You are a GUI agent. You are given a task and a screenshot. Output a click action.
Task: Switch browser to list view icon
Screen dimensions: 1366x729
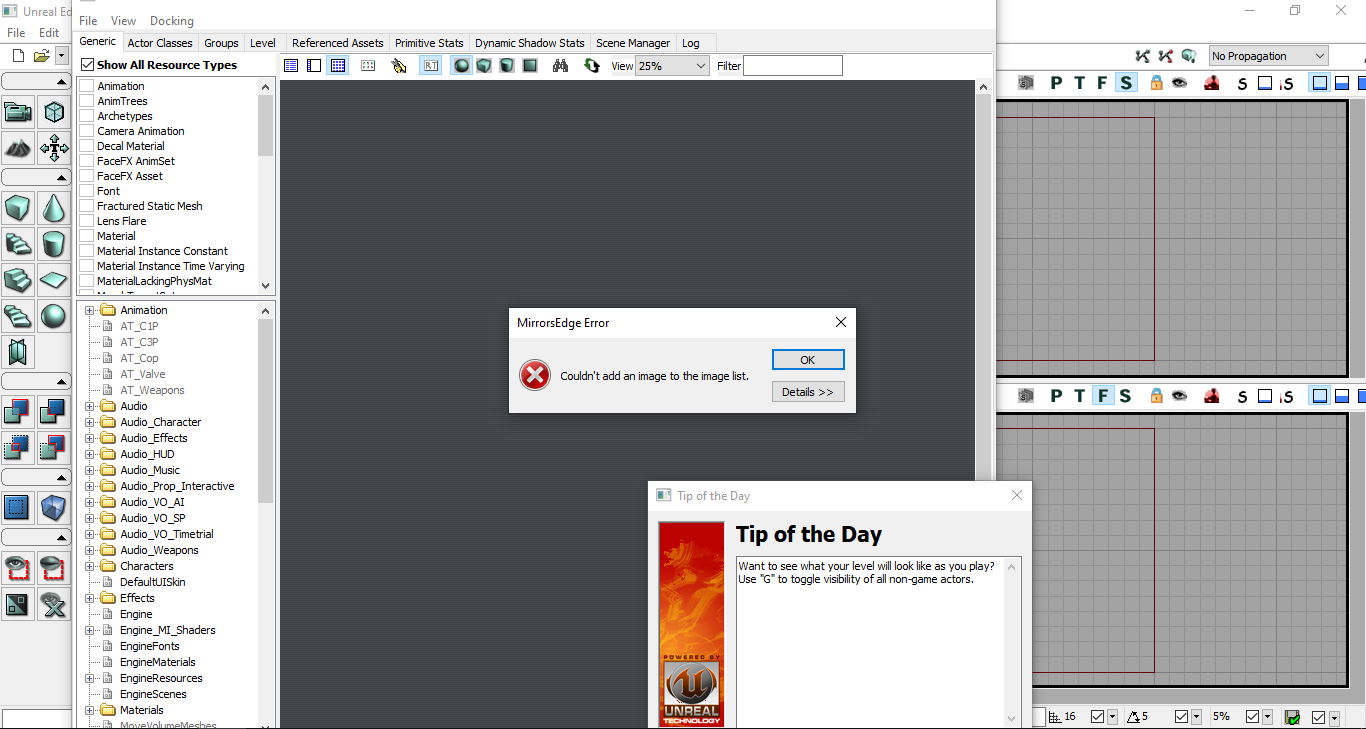[291, 66]
